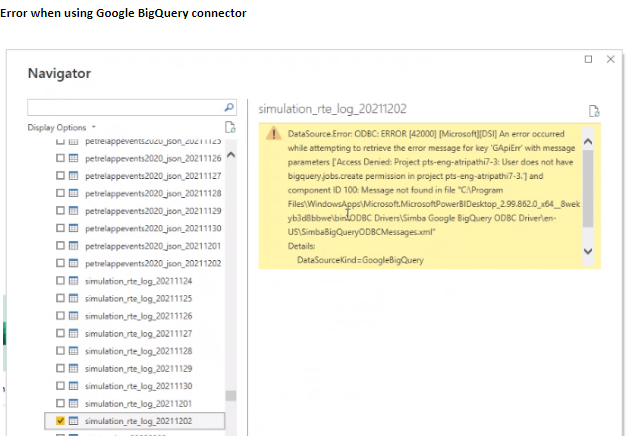Select the petrelappevents2020_json_20211129 row label
Image resolution: width=635 pixels, height=436 pixels.
click(x=153, y=211)
